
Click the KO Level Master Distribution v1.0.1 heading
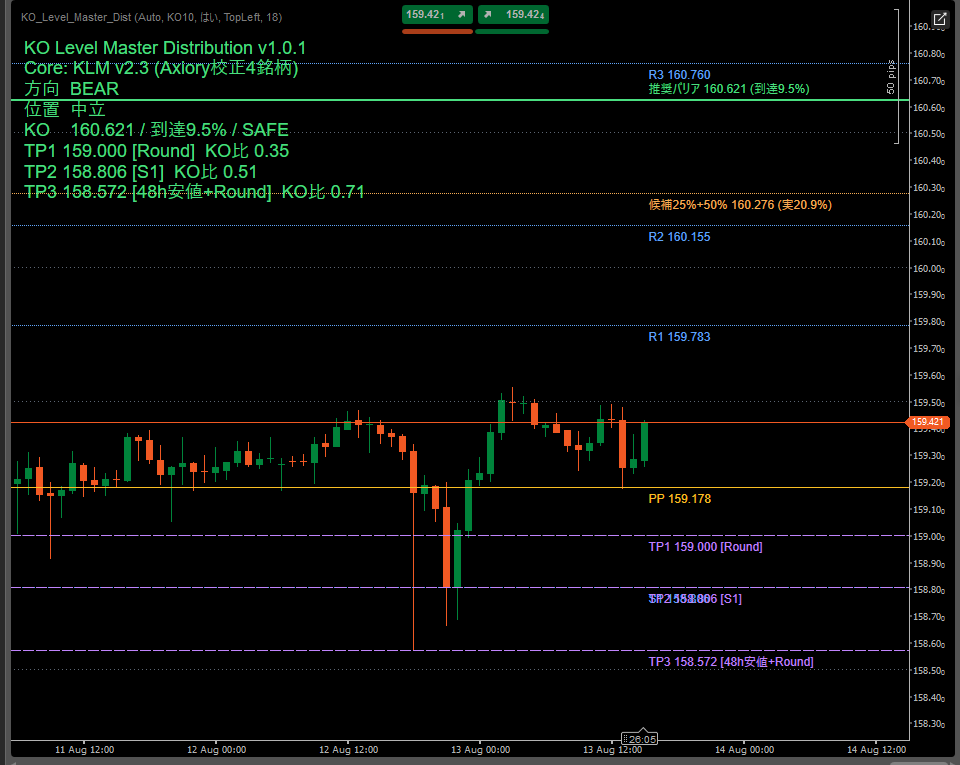pyautogui.click(x=165, y=48)
